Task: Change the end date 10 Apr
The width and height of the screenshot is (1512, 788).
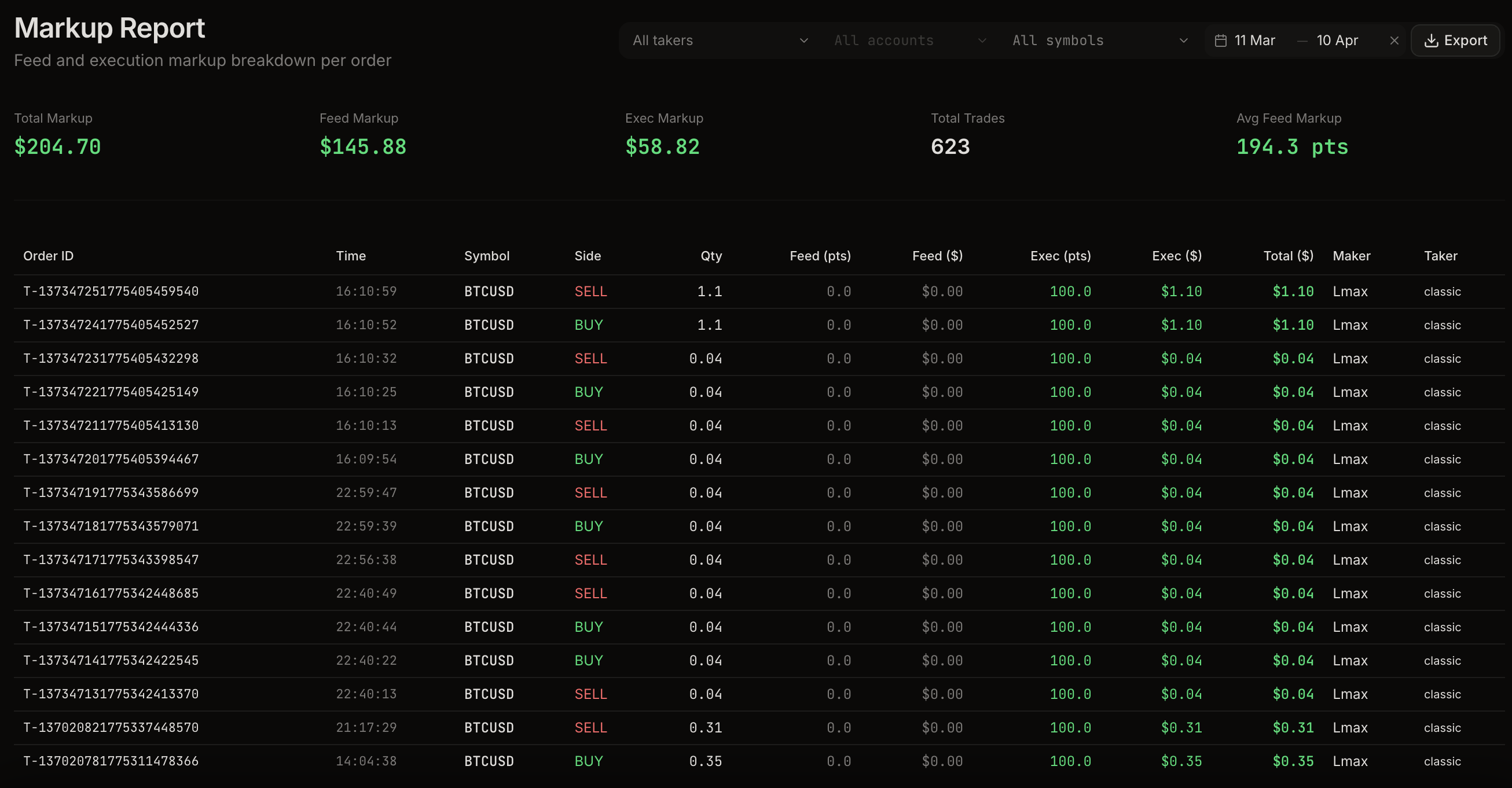Action: click(1337, 40)
